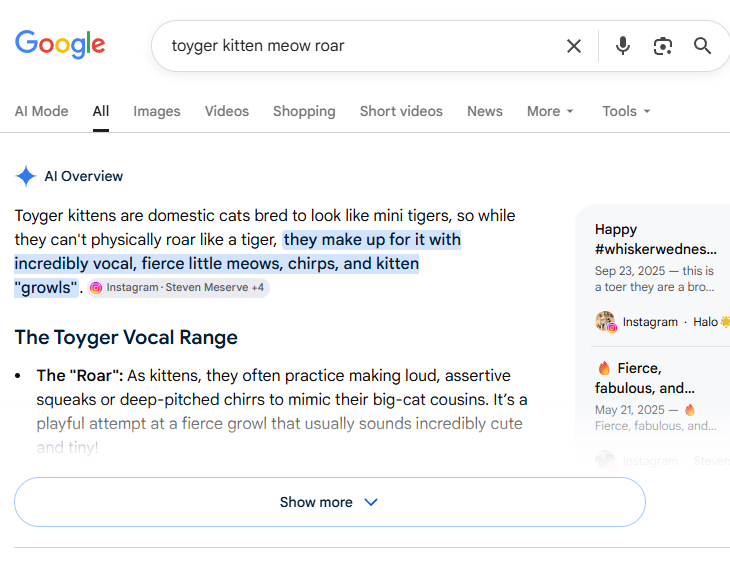730x587 pixels.
Task: Click the highlighted text 'they make up for it with'
Action: coord(372,240)
